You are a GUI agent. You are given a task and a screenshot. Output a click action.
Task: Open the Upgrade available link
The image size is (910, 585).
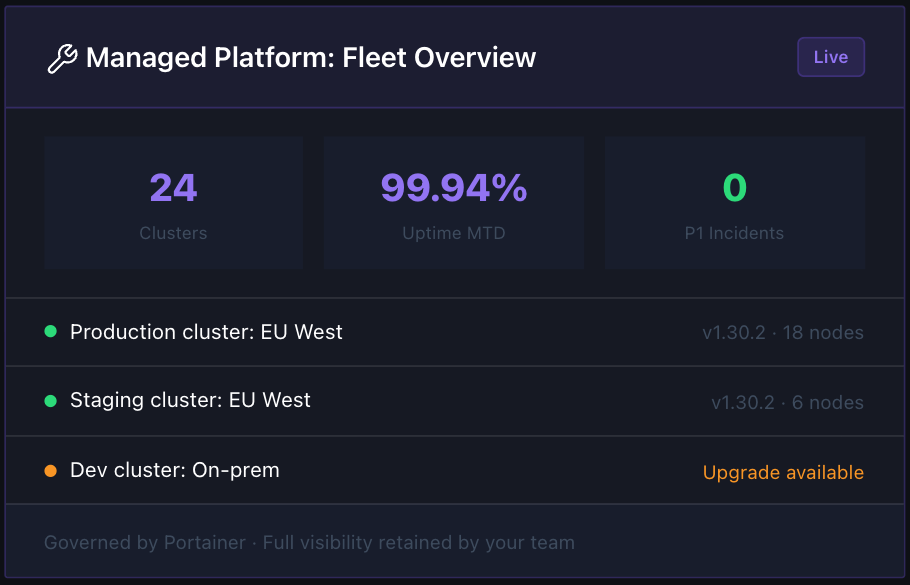pos(783,472)
